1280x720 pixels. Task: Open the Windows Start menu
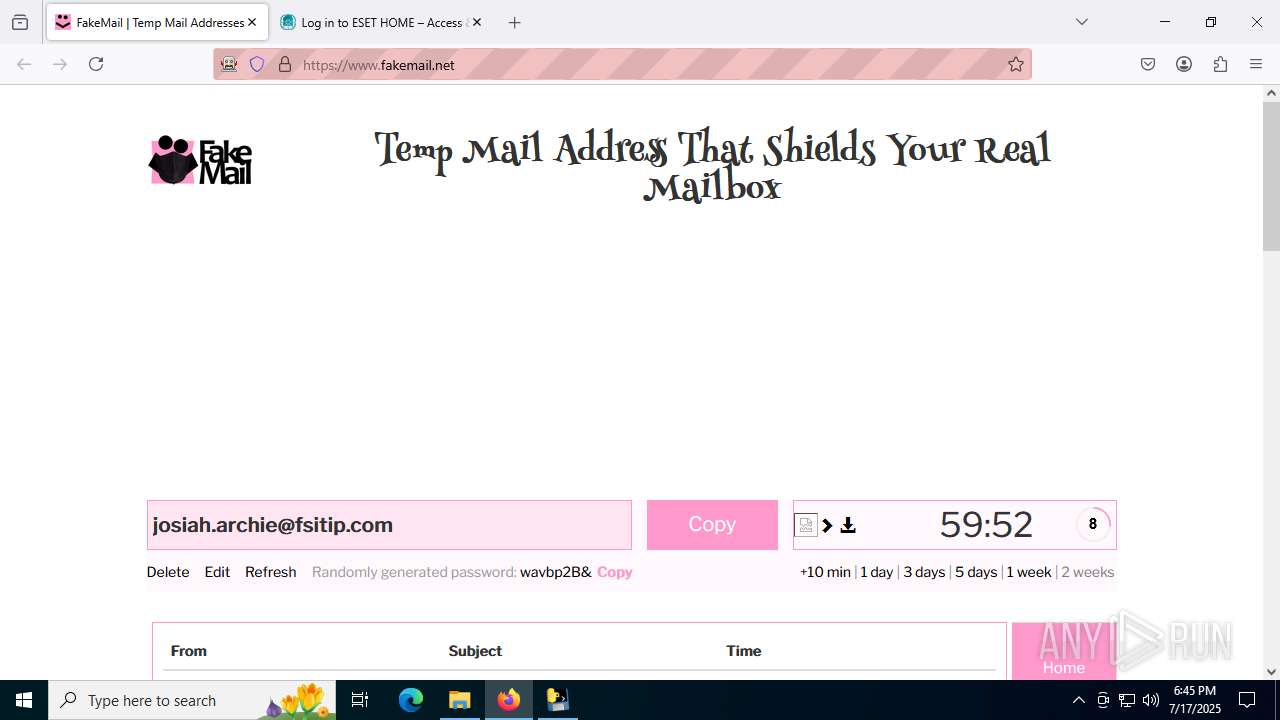[24, 700]
